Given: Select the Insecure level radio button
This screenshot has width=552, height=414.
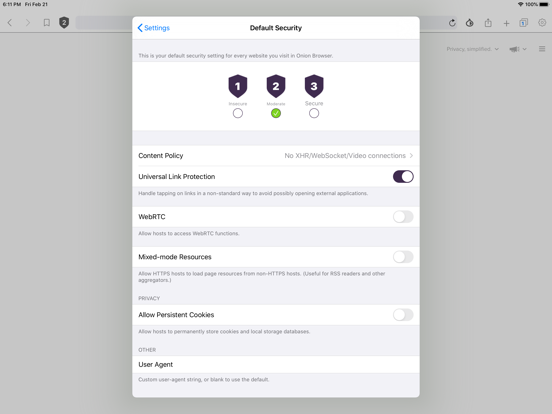Looking at the screenshot, I should 238,113.
